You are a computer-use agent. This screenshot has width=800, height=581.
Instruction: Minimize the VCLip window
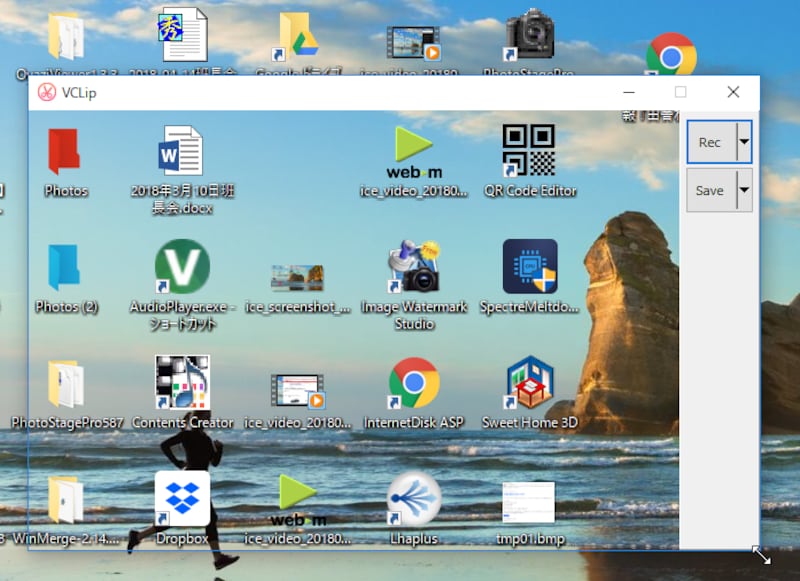point(629,92)
